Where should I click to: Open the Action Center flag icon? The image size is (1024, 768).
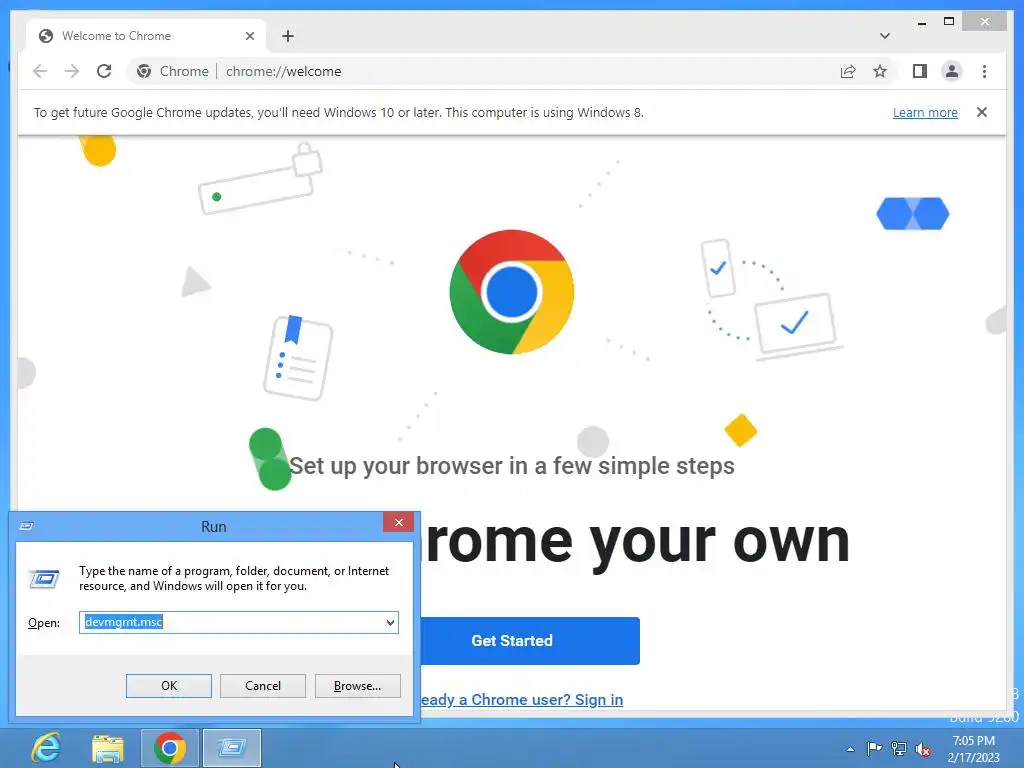pyautogui.click(x=874, y=748)
